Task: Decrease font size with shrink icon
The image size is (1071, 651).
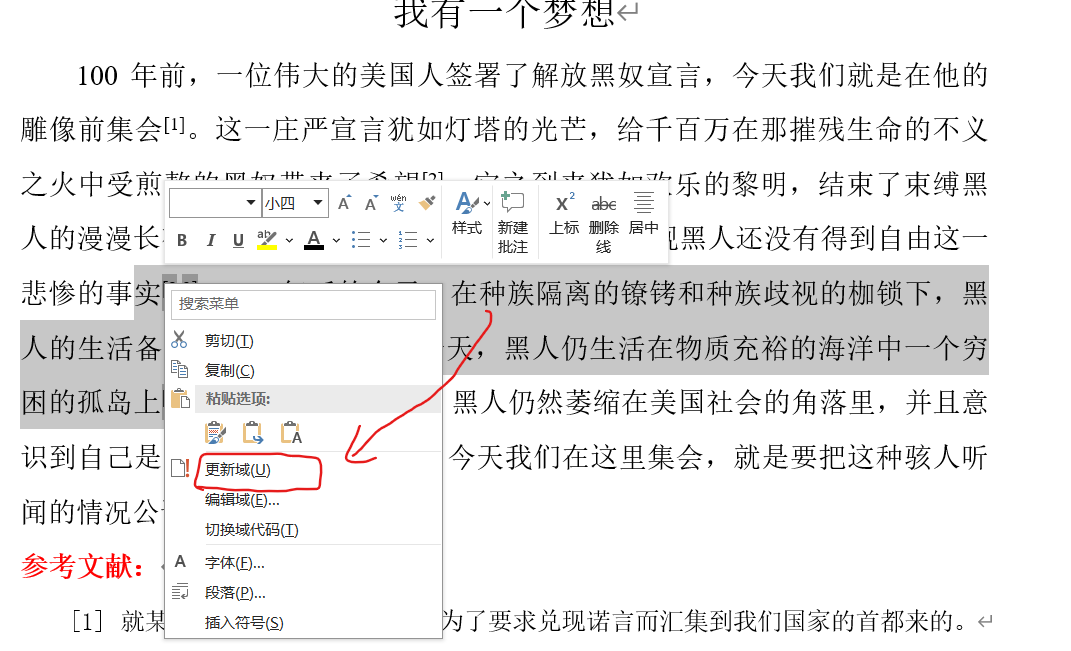Action: [371, 203]
